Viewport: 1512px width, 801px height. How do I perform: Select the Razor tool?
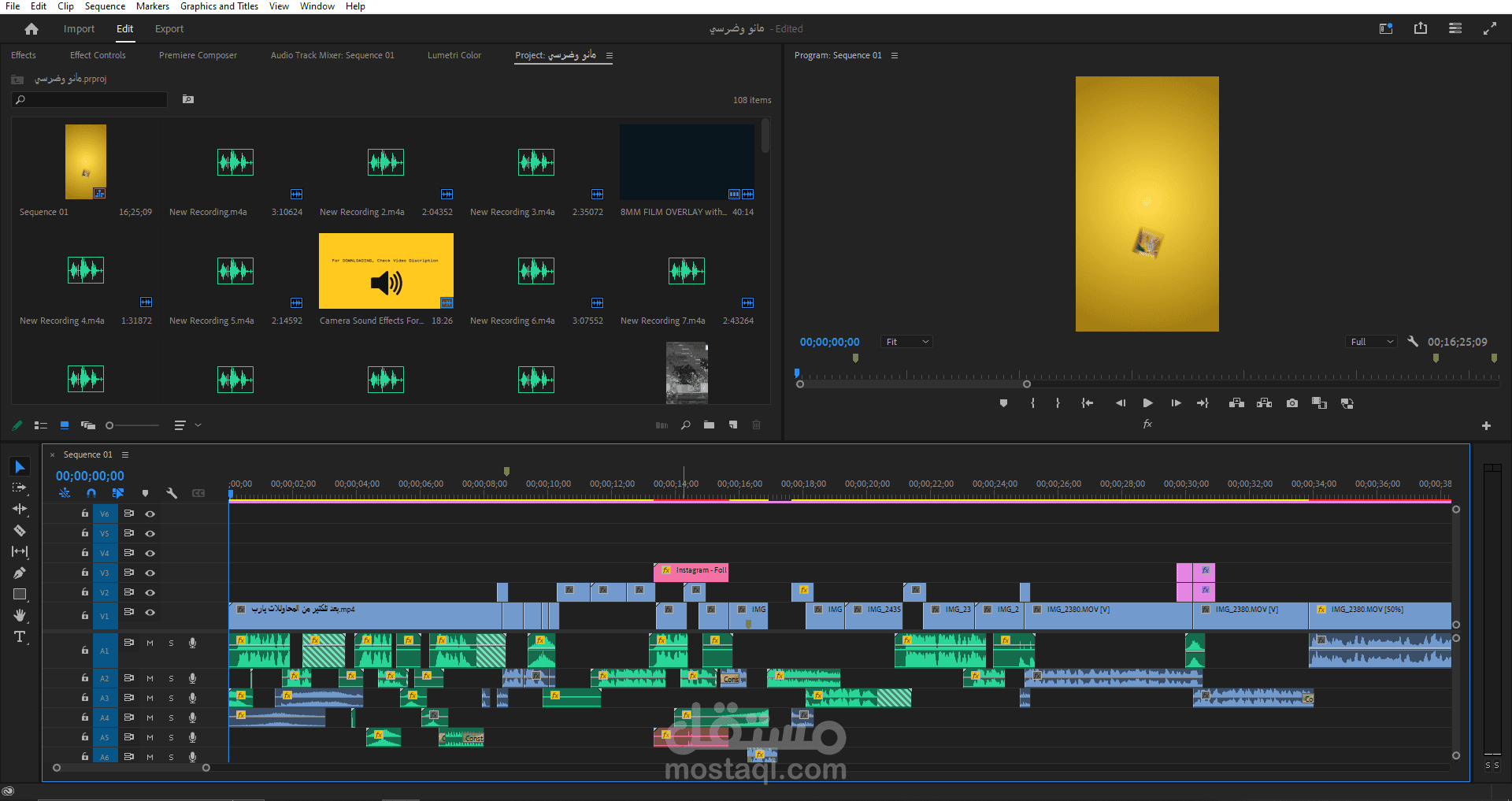(20, 531)
